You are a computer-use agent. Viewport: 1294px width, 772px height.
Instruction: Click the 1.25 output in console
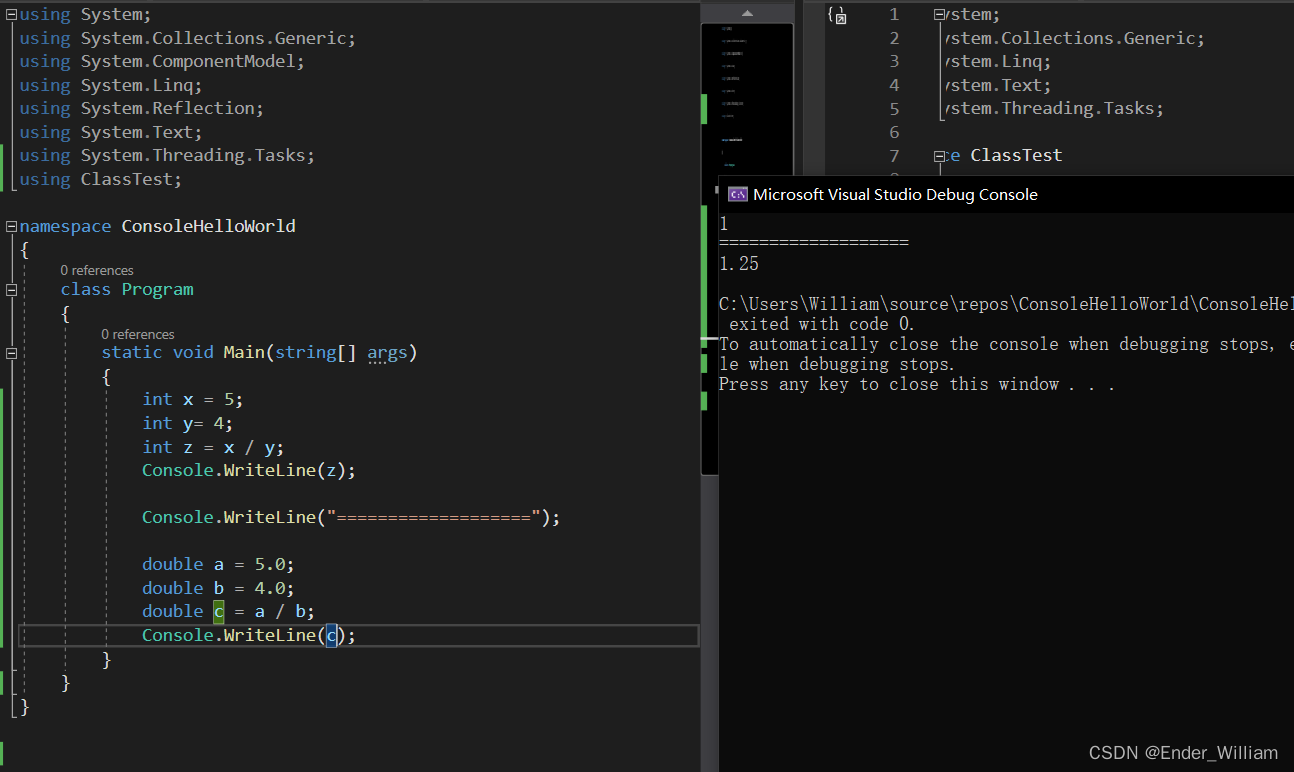[x=739, y=264]
